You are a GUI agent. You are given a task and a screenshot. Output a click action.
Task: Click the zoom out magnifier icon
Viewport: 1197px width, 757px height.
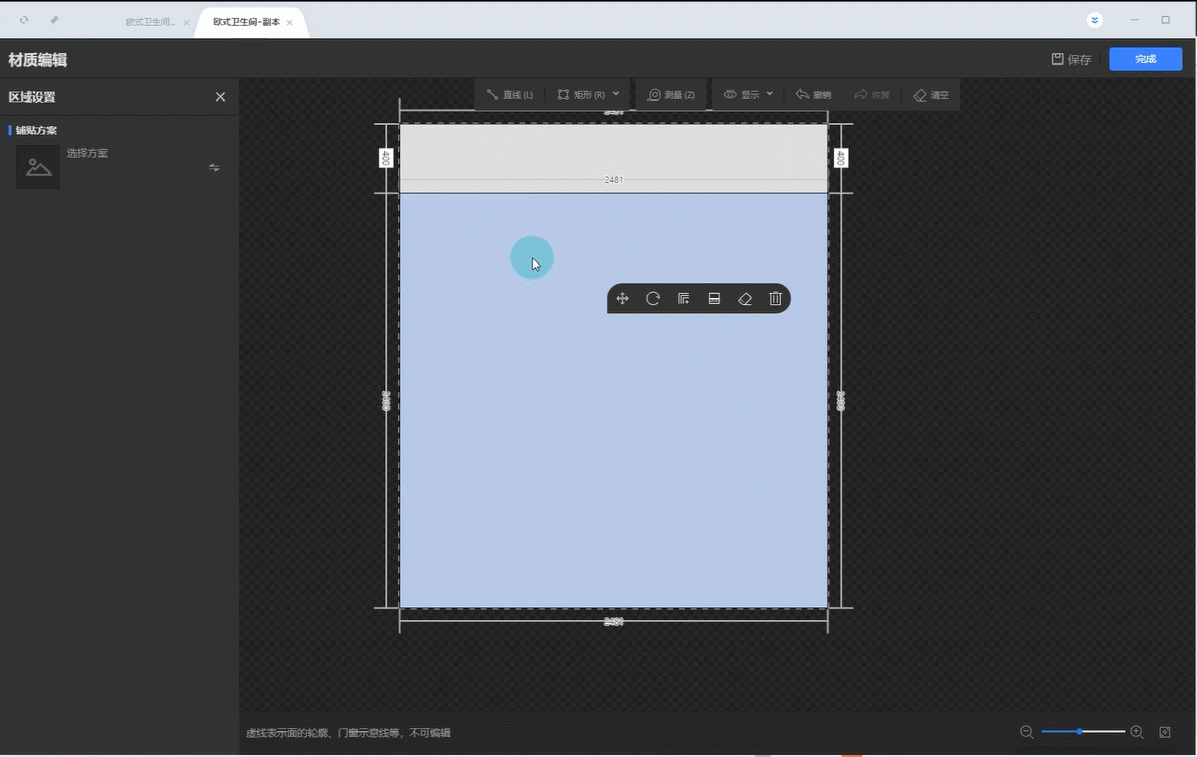tap(1026, 732)
